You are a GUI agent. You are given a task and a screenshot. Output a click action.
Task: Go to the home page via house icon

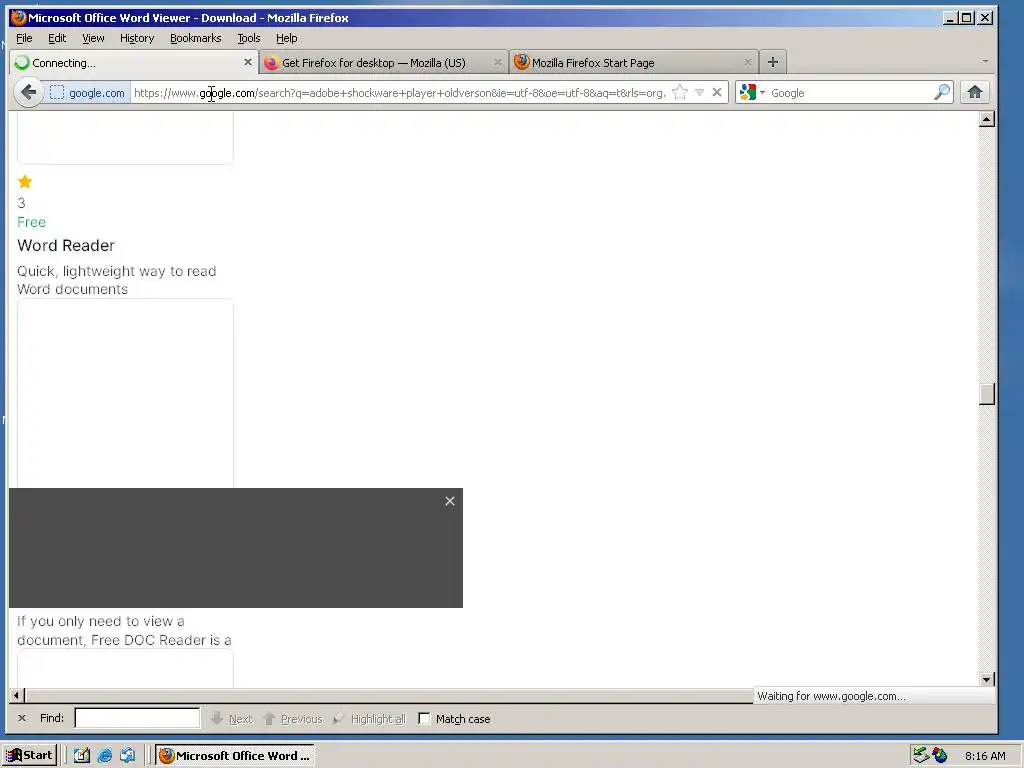[975, 92]
